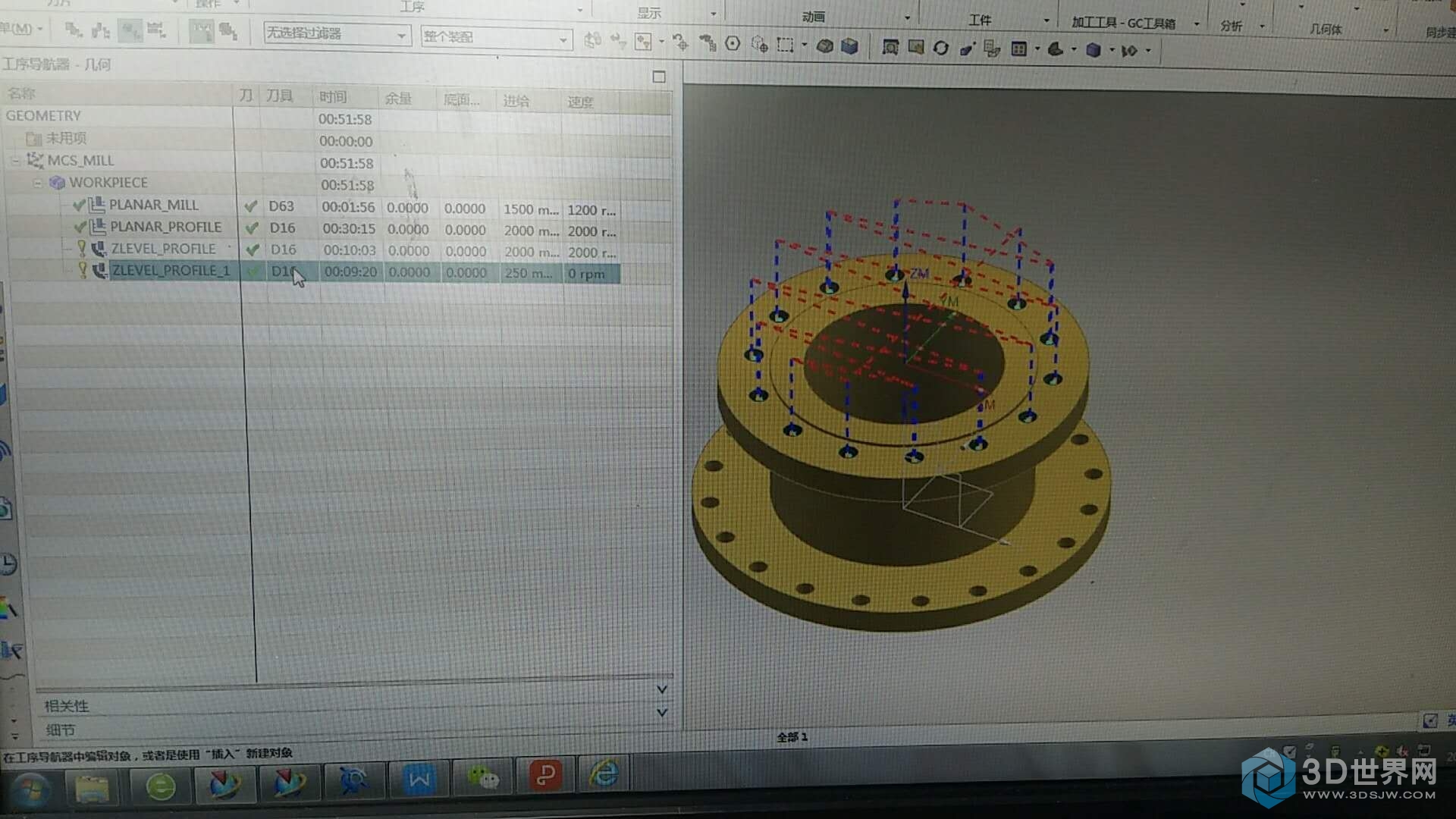Click the hexagon snap point icon
The image size is (1456, 819).
click(733, 43)
